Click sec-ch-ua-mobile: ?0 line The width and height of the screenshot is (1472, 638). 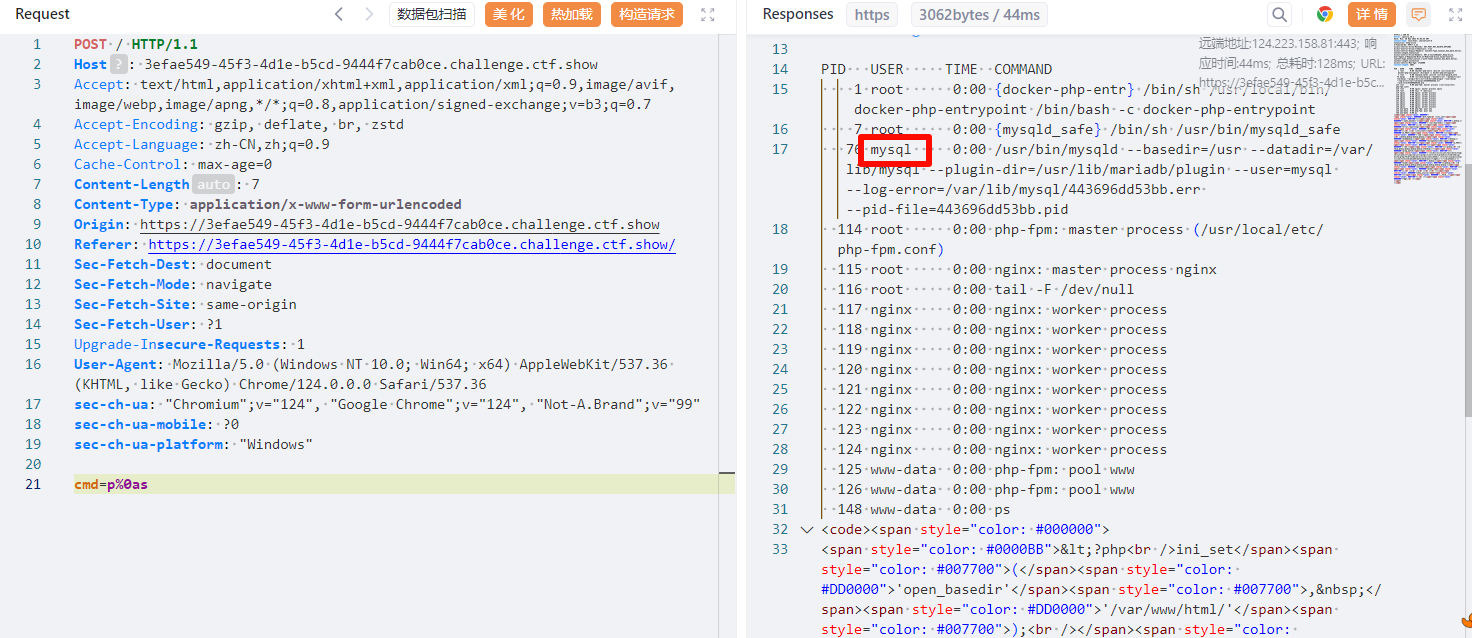pyautogui.click(x=157, y=424)
